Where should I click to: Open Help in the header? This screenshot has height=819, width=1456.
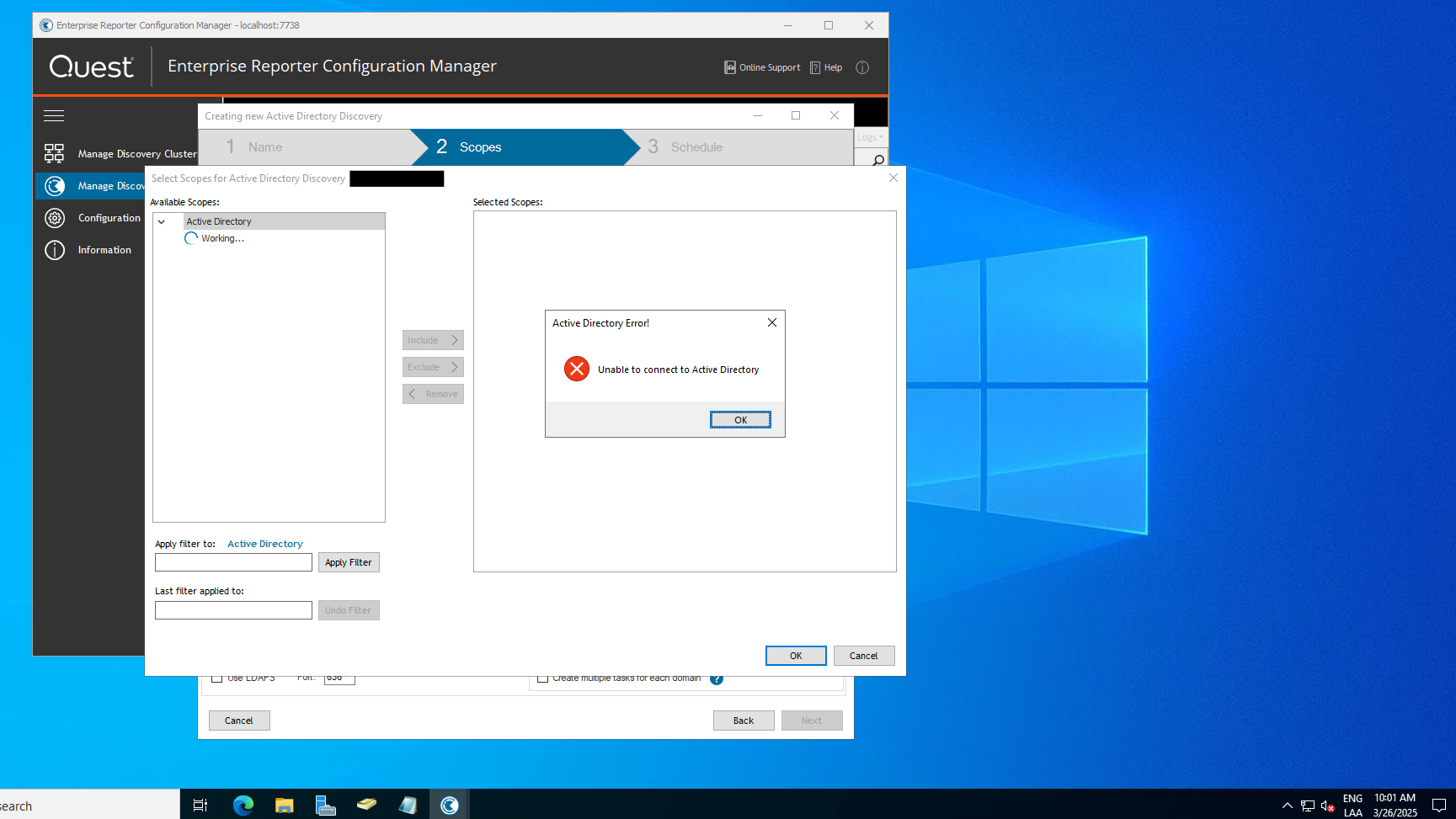[x=826, y=67]
